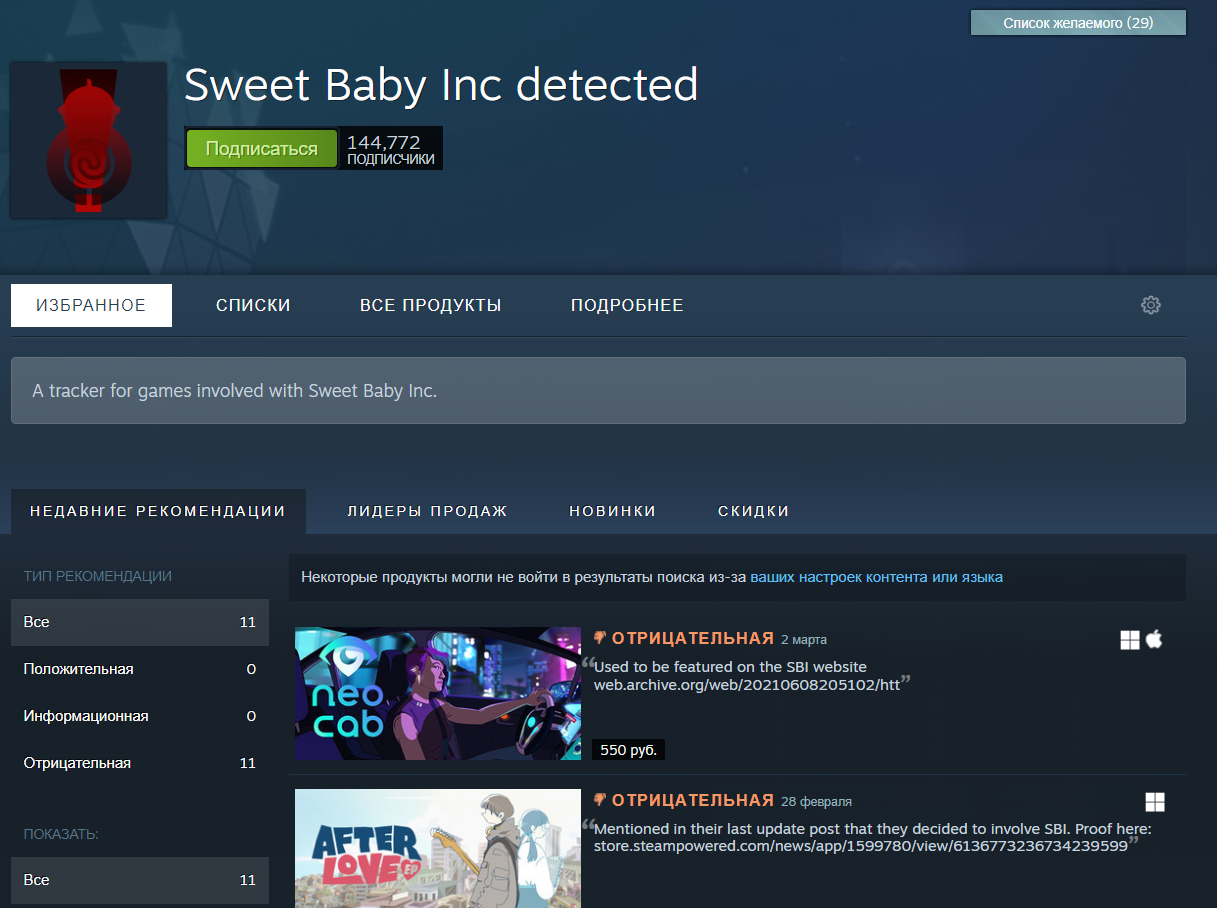Click the ТИП РЕКОМЕНДАЦИИ filter heading

pyautogui.click(x=98, y=576)
